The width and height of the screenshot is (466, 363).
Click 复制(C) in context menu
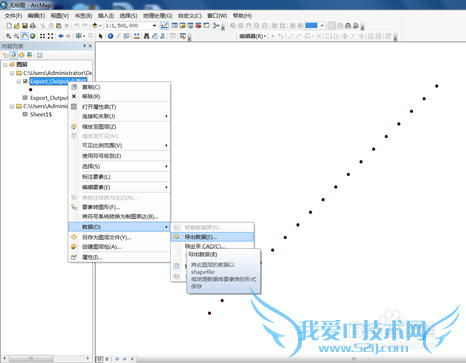click(x=119, y=87)
